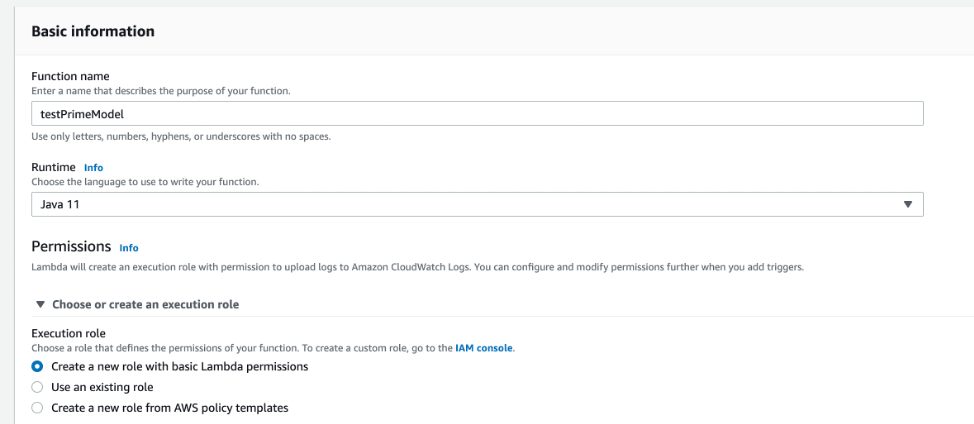The height and width of the screenshot is (424, 974).
Task: Click the triangle beside execution role section
Action: point(40,304)
